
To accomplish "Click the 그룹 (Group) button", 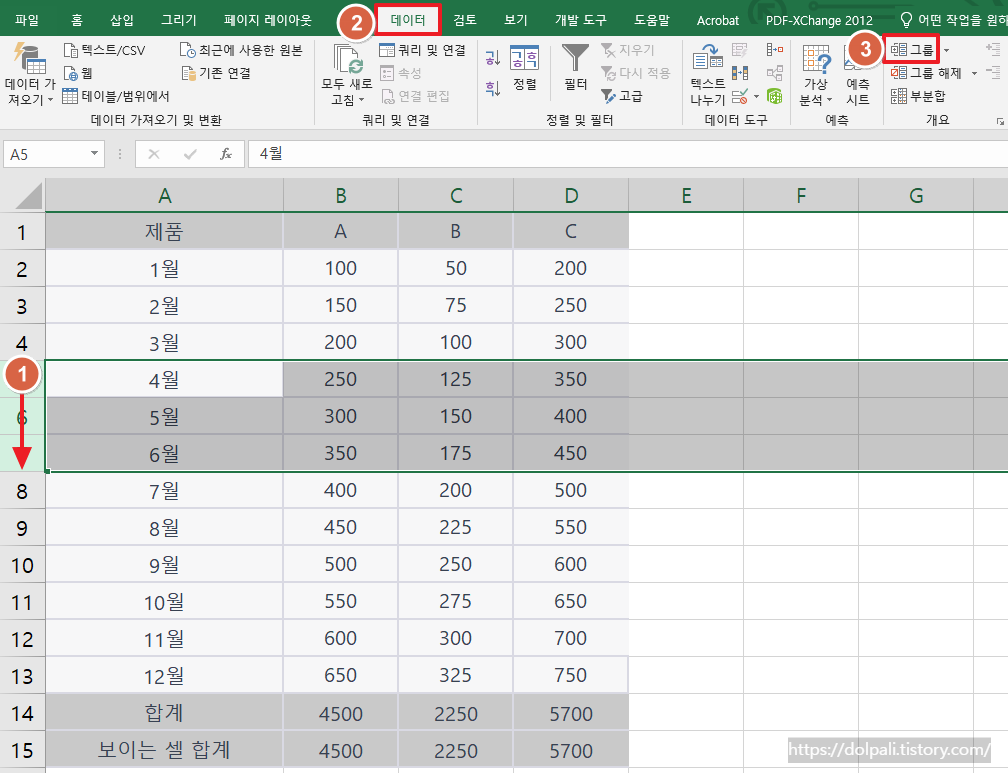I will click(x=912, y=50).
